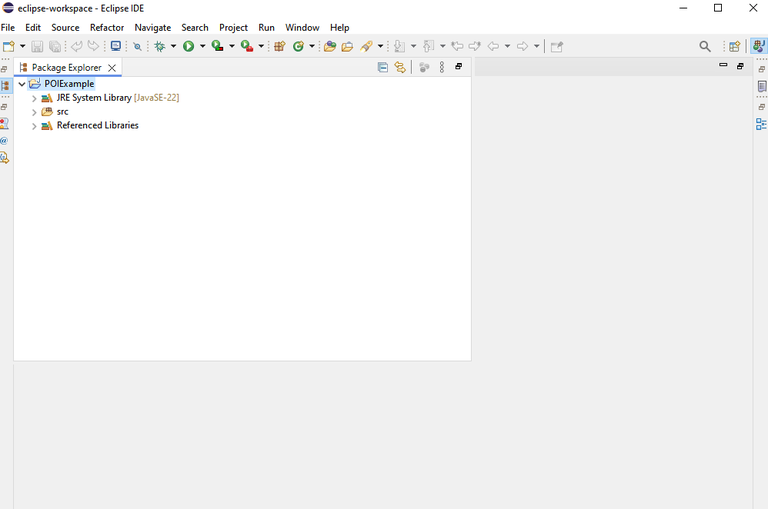Click Outline view icon in right trim
The width and height of the screenshot is (768, 509).
point(761,124)
